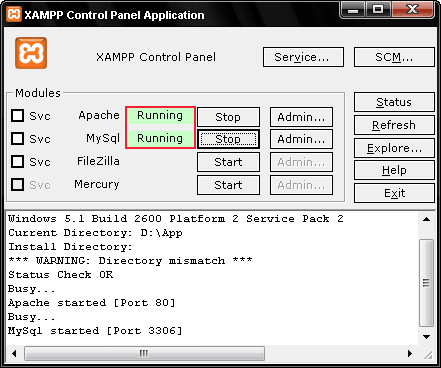Viewport: 441px width, 368px height.
Task: Click the Apache Running status label
Action: coord(160,115)
